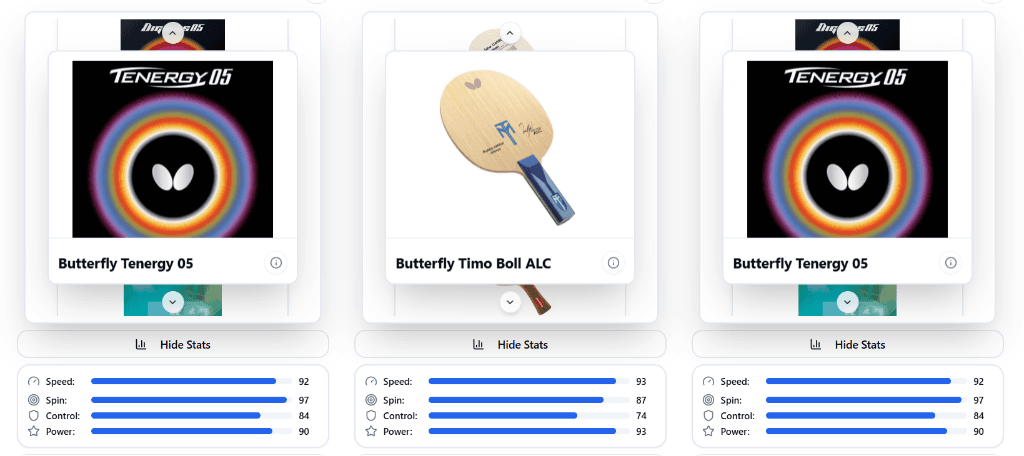Click the info icon beside Butterfly Timo Boll ALC

(613, 263)
